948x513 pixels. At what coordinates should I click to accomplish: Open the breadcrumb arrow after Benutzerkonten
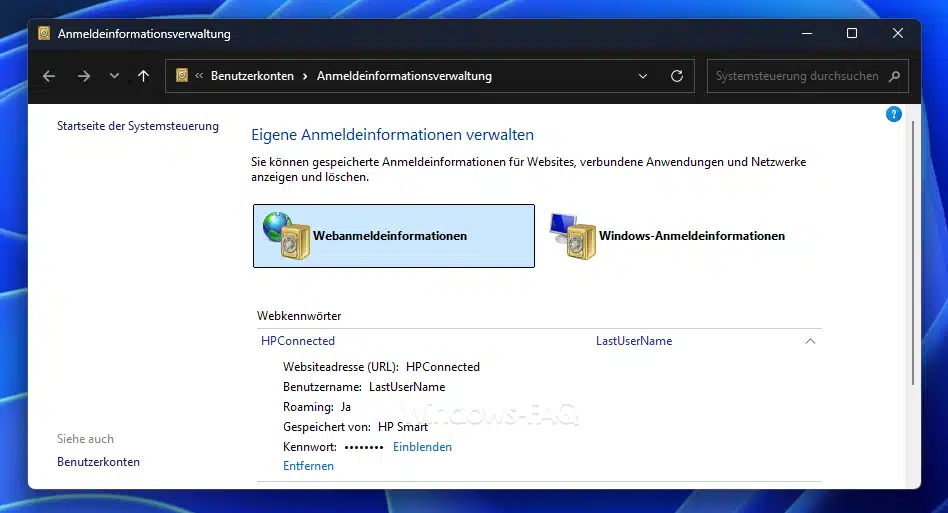pyautogui.click(x=305, y=76)
